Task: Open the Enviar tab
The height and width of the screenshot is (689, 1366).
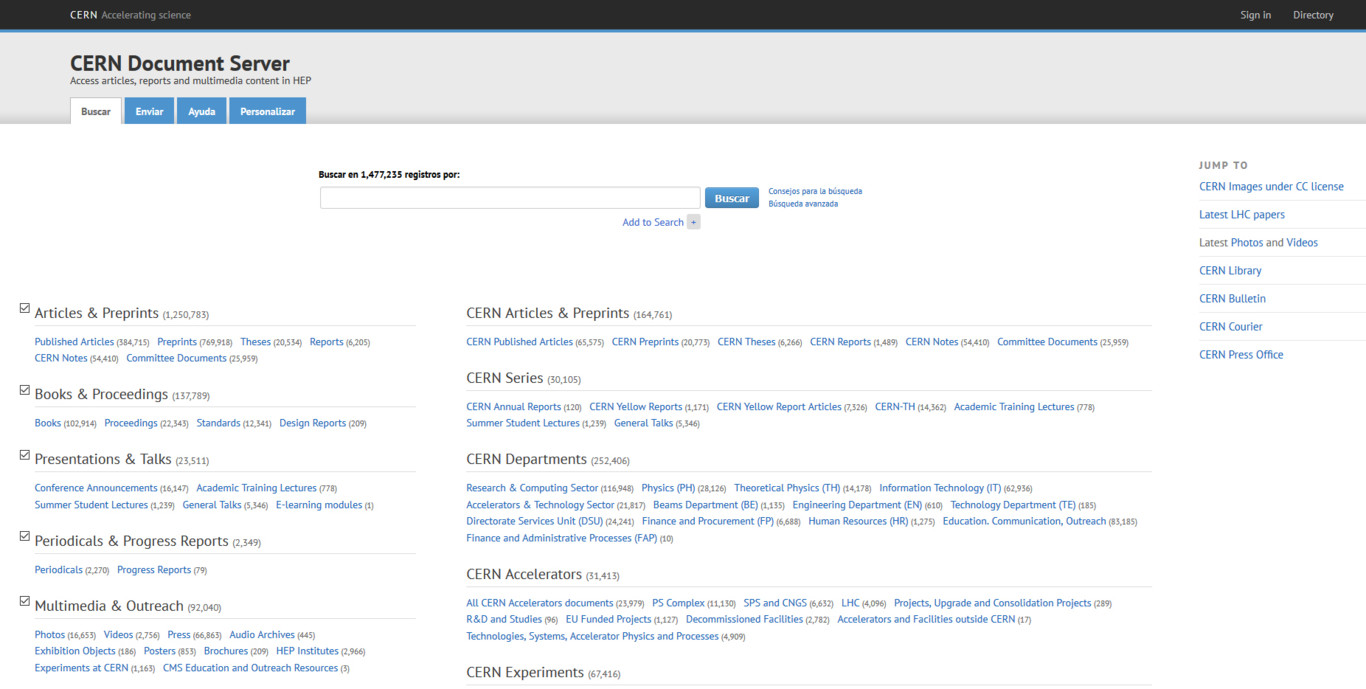Action: (x=149, y=111)
